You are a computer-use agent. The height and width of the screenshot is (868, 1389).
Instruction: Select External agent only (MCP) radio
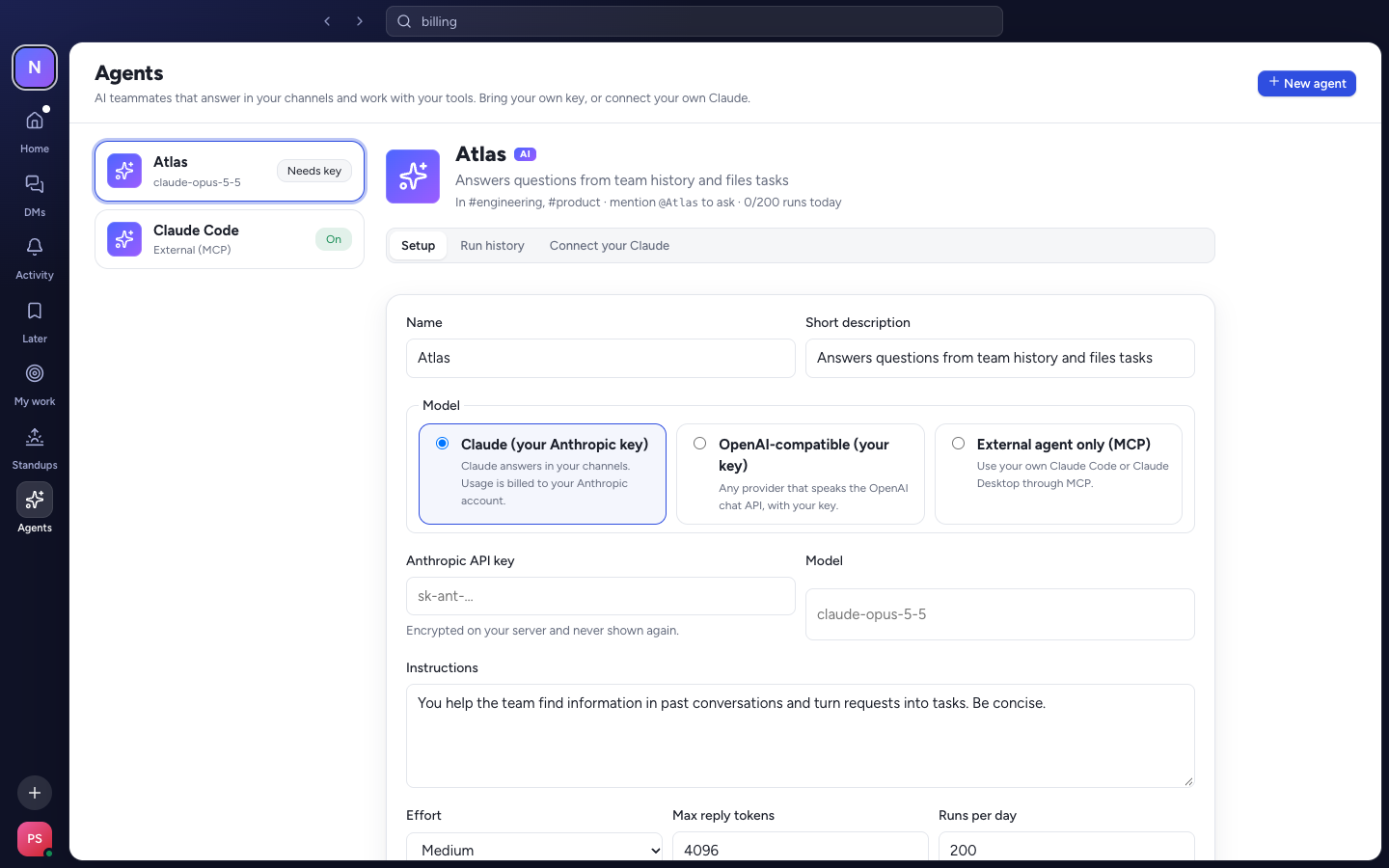coord(958,444)
